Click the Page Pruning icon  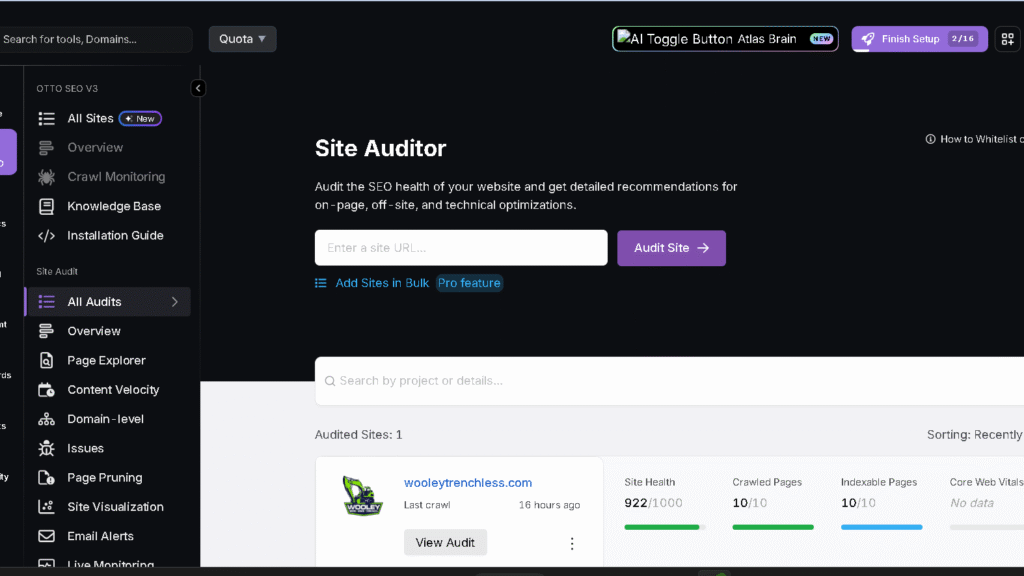[46, 477]
